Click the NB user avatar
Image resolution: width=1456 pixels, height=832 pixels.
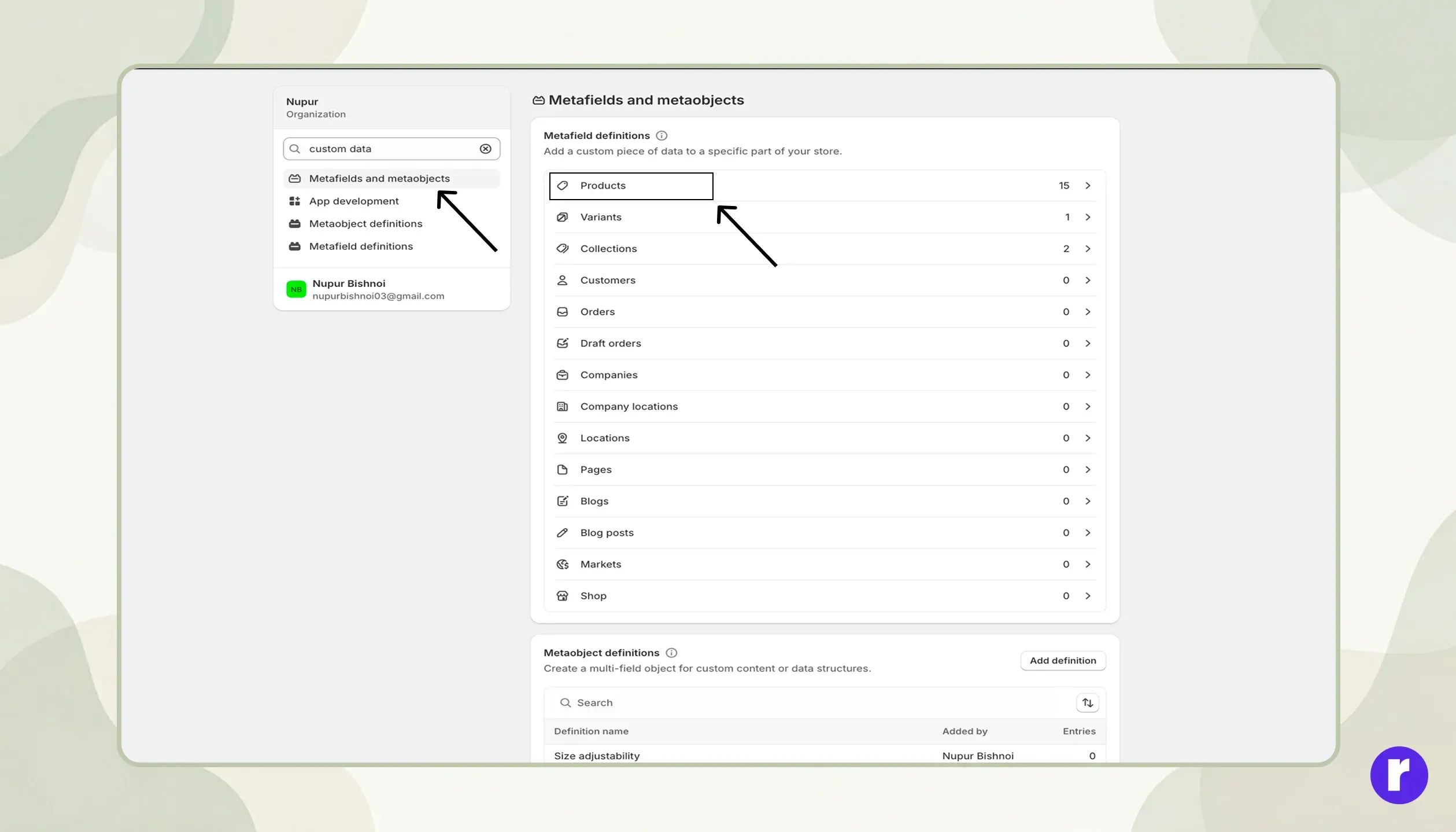point(296,289)
